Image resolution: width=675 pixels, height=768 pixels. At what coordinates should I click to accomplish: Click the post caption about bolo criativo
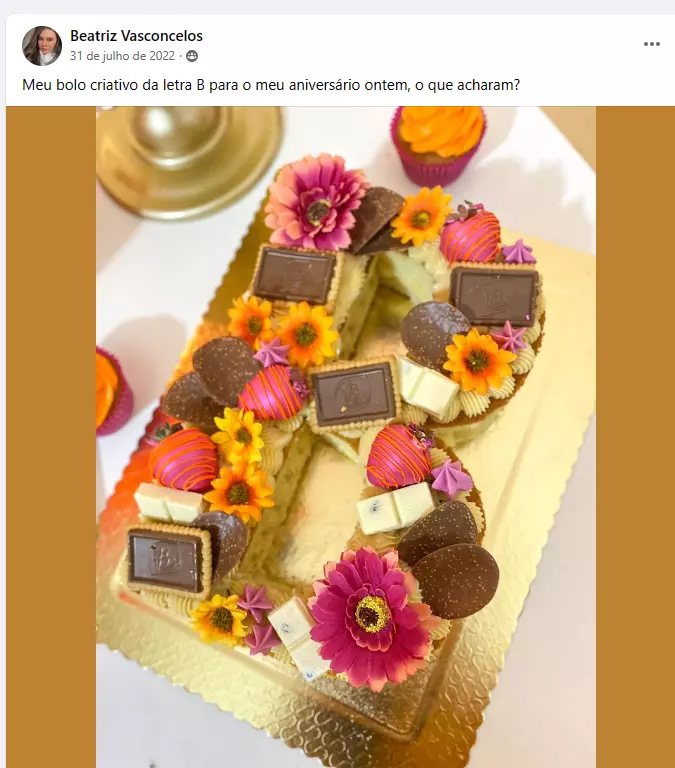(x=271, y=85)
